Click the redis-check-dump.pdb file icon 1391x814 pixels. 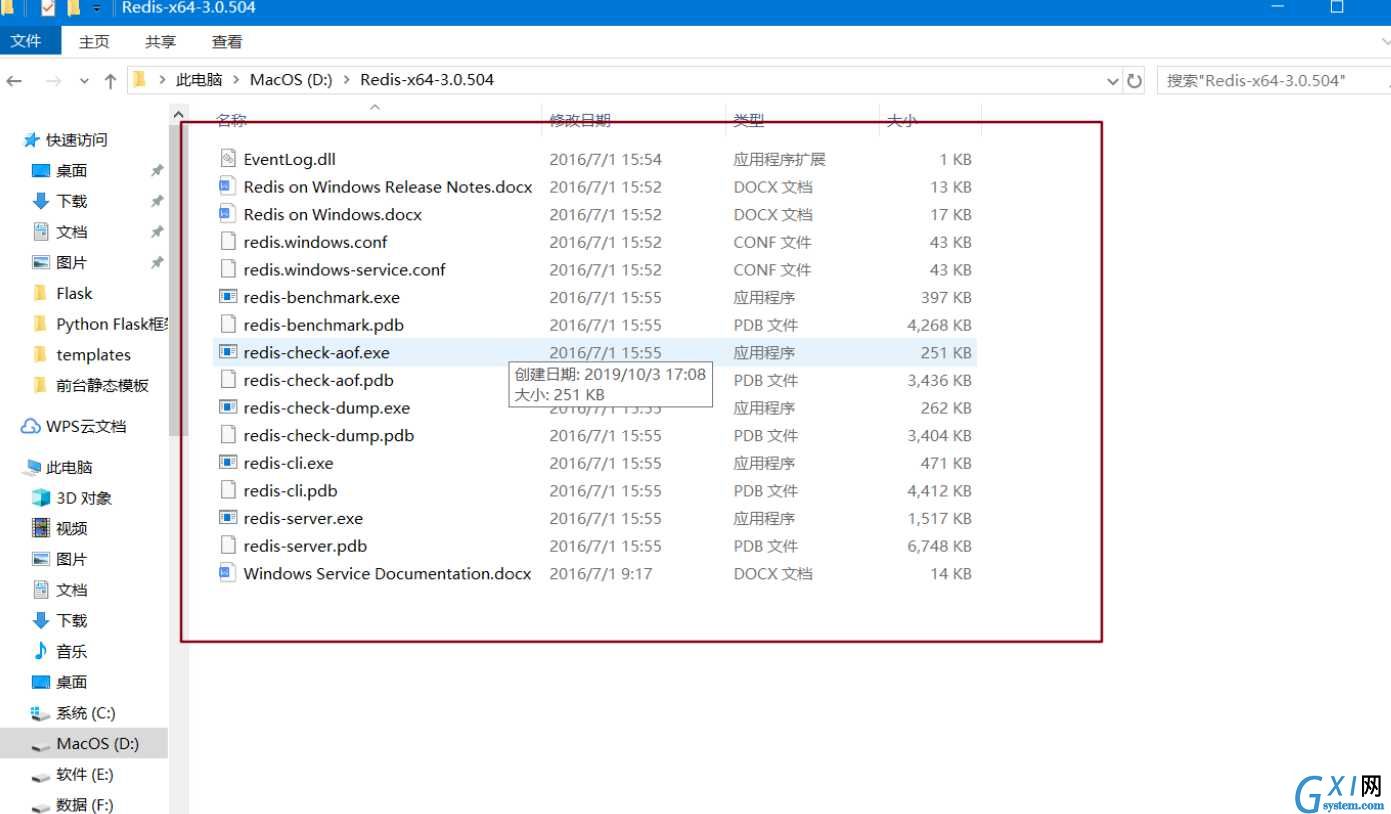click(227, 435)
